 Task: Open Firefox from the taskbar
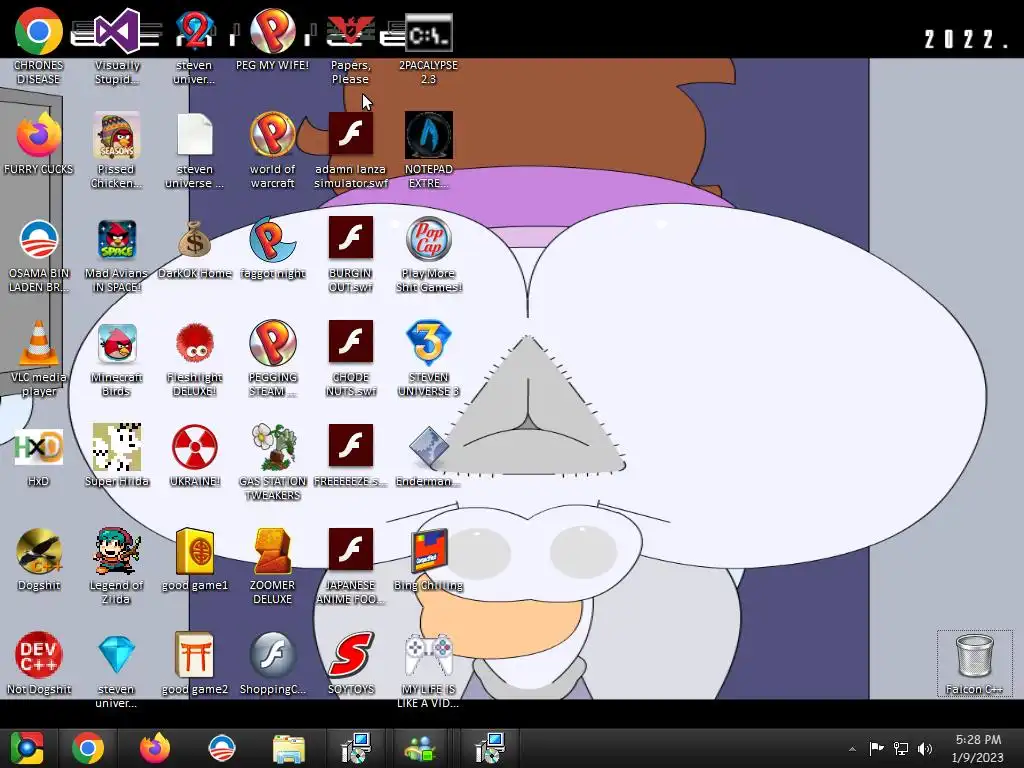point(155,748)
